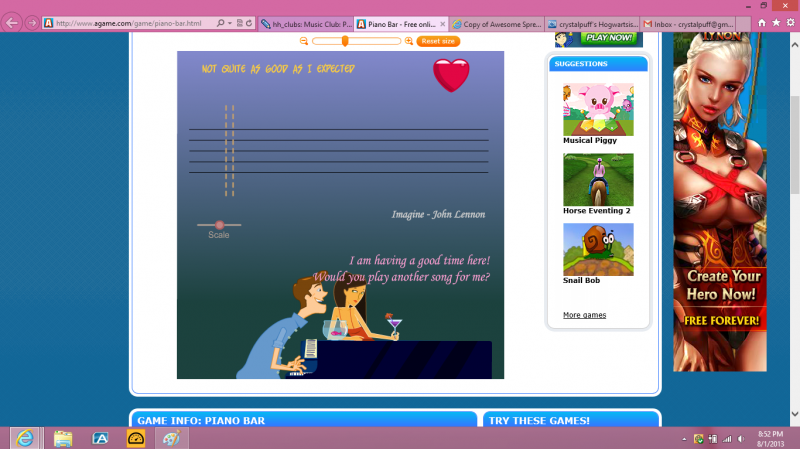Open Favorites star icon

(776, 23)
